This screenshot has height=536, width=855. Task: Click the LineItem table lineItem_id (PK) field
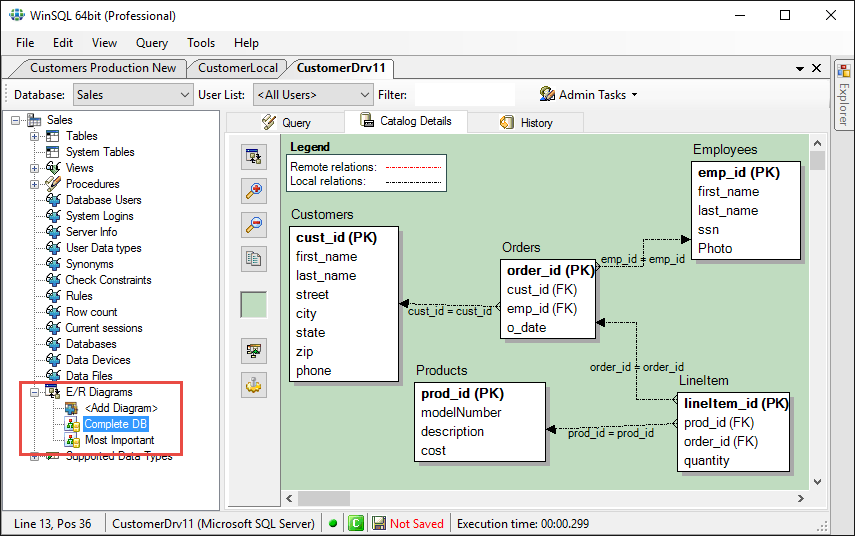736,403
